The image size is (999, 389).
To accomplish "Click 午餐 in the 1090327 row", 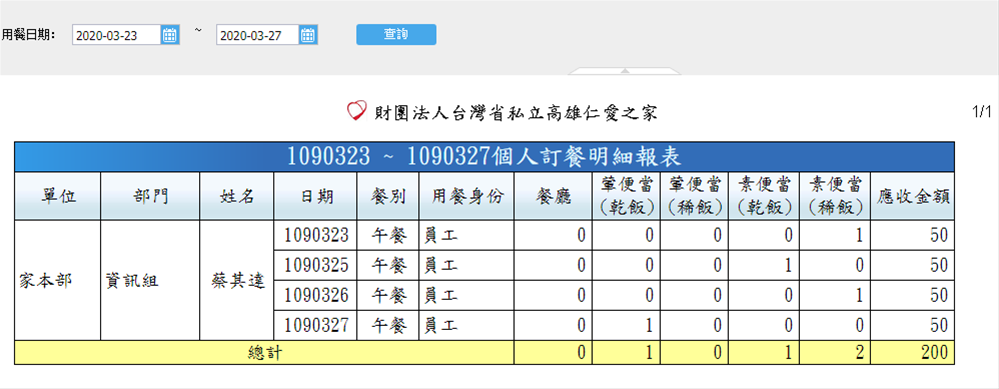I will (388, 325).
